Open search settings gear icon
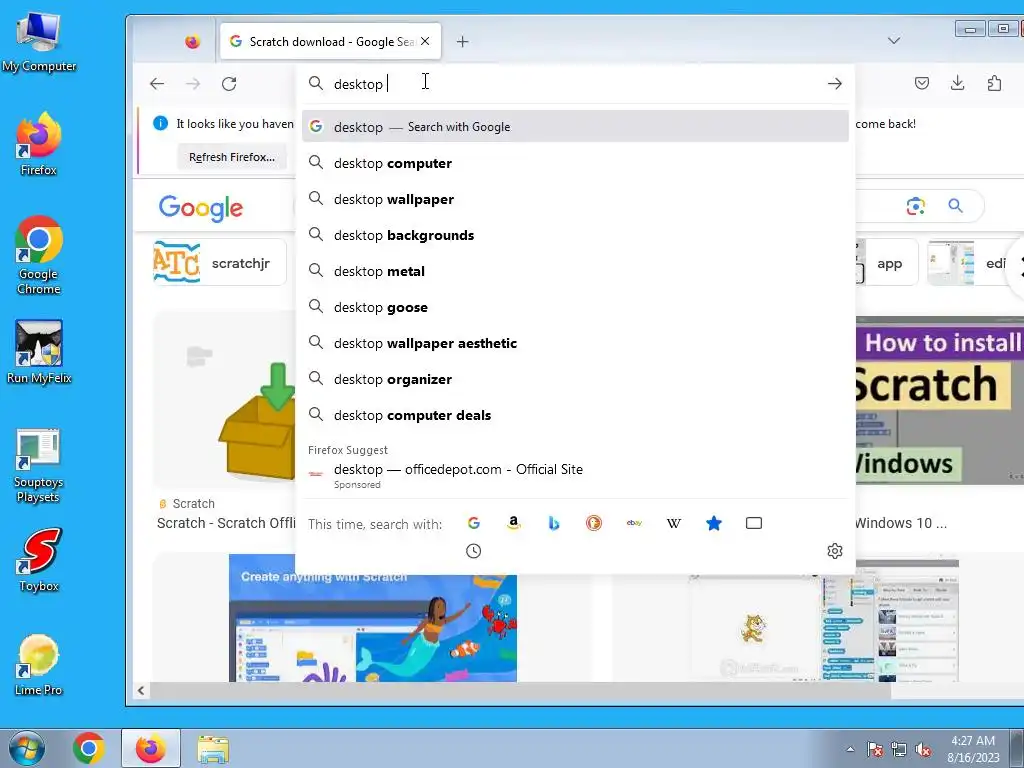This screenshot has width=1024, height=768. (x=835, y=551)
